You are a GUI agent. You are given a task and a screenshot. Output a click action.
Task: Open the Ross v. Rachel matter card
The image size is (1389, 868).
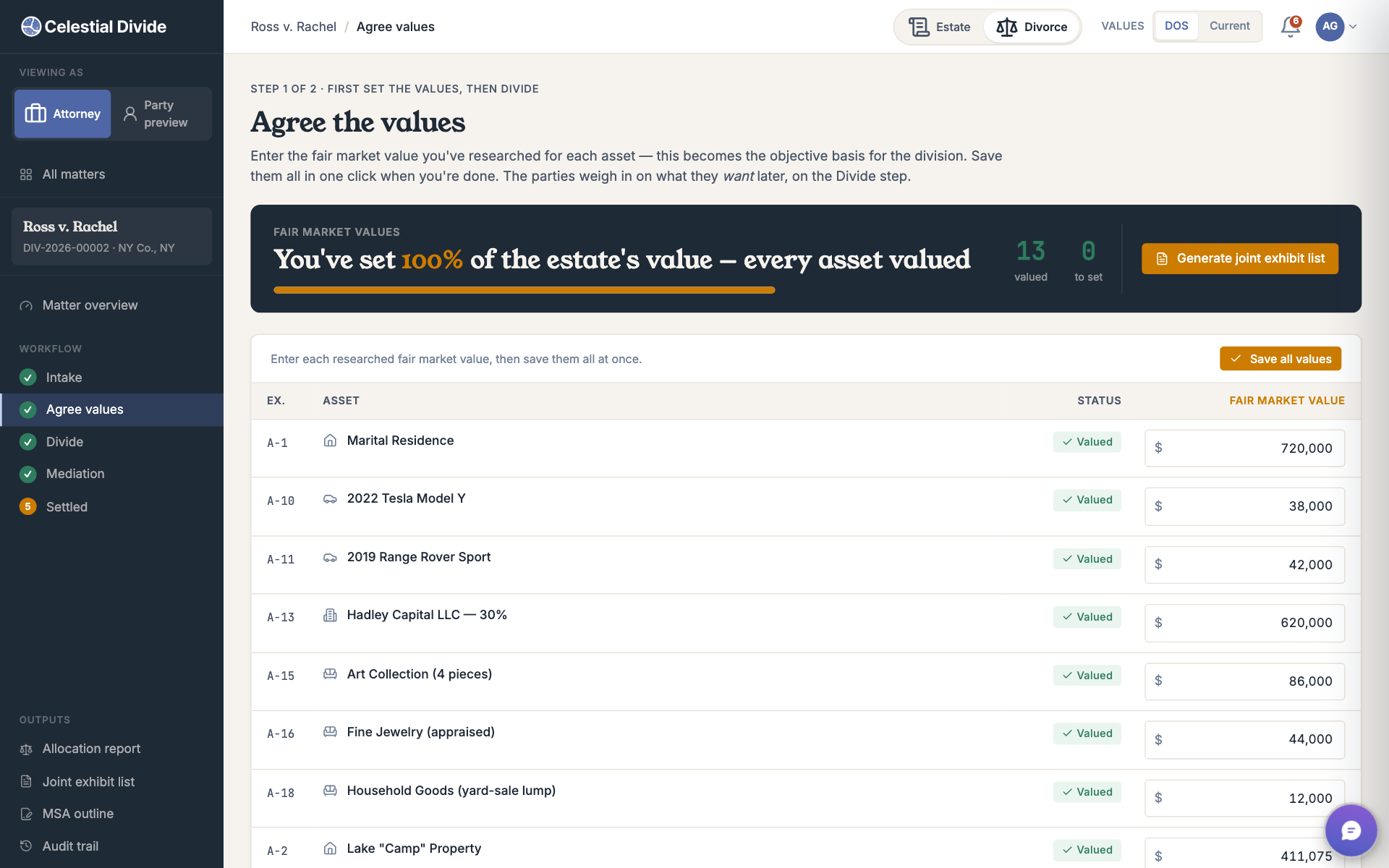(111, 237)
